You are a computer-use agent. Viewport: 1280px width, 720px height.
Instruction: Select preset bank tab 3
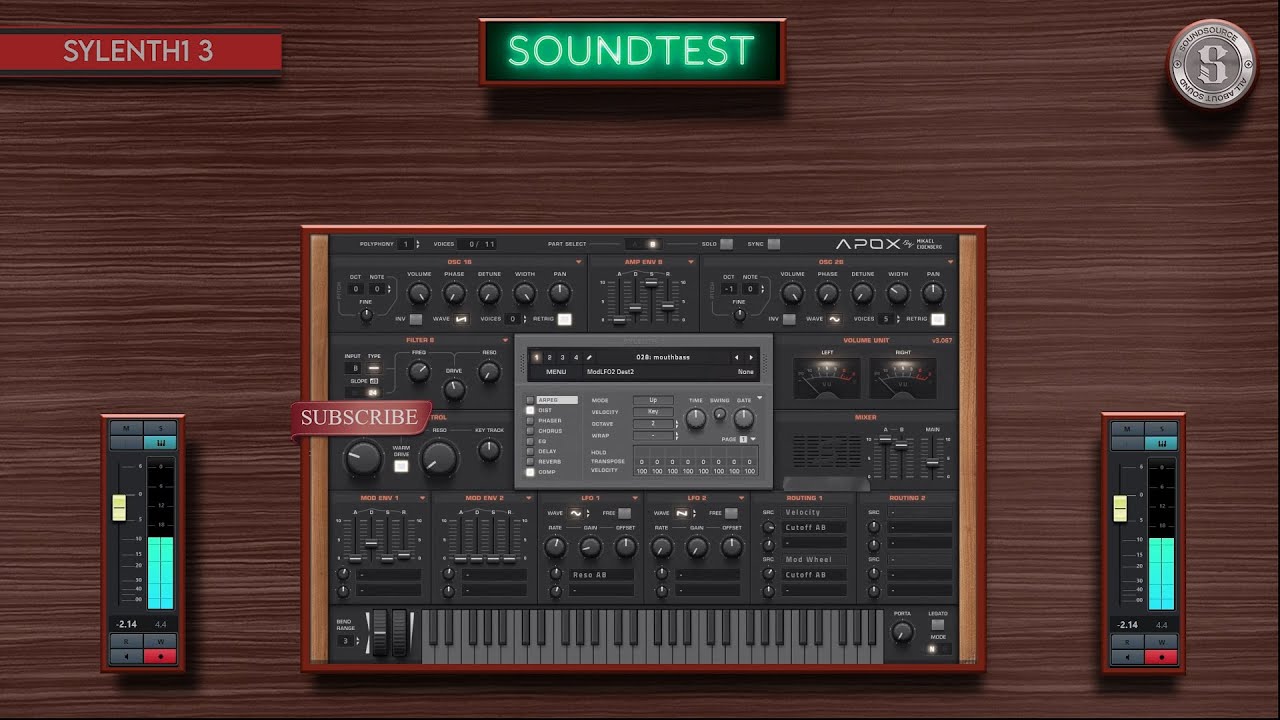pos(562,357)
